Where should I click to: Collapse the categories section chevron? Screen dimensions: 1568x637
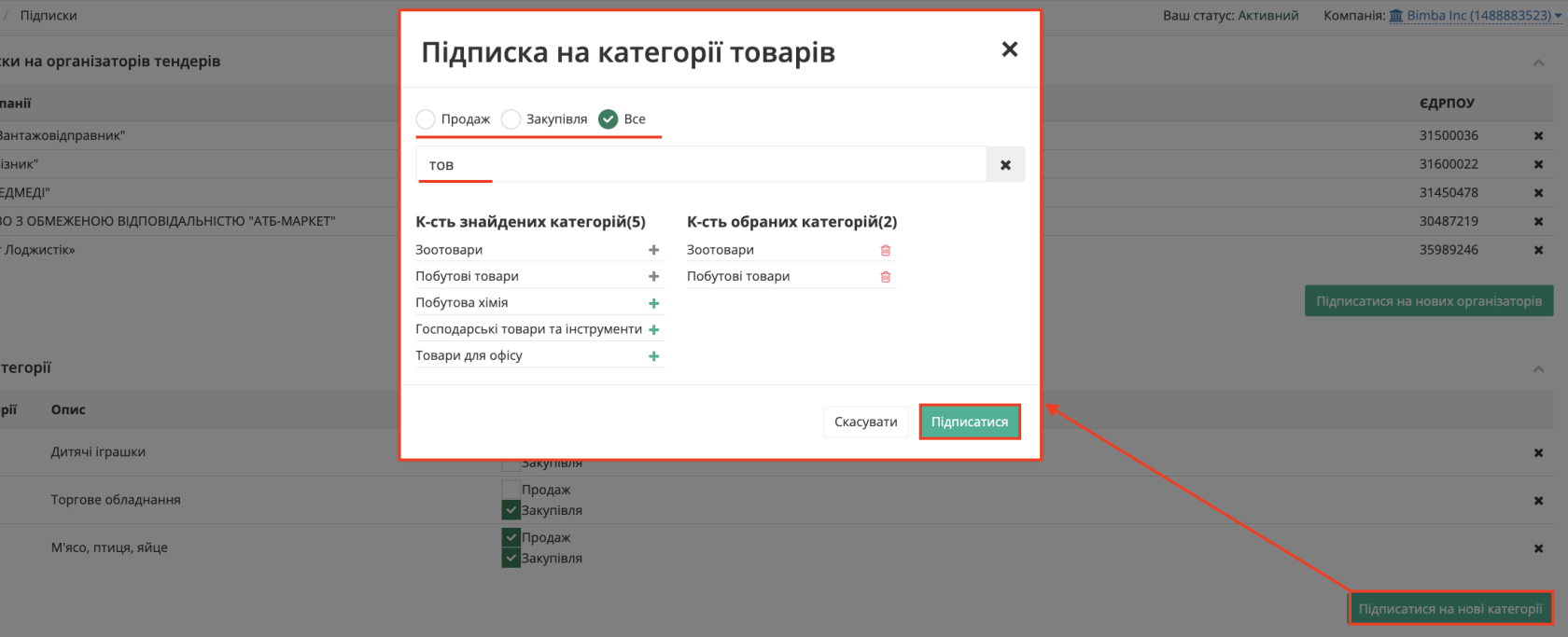[1538, 369]
